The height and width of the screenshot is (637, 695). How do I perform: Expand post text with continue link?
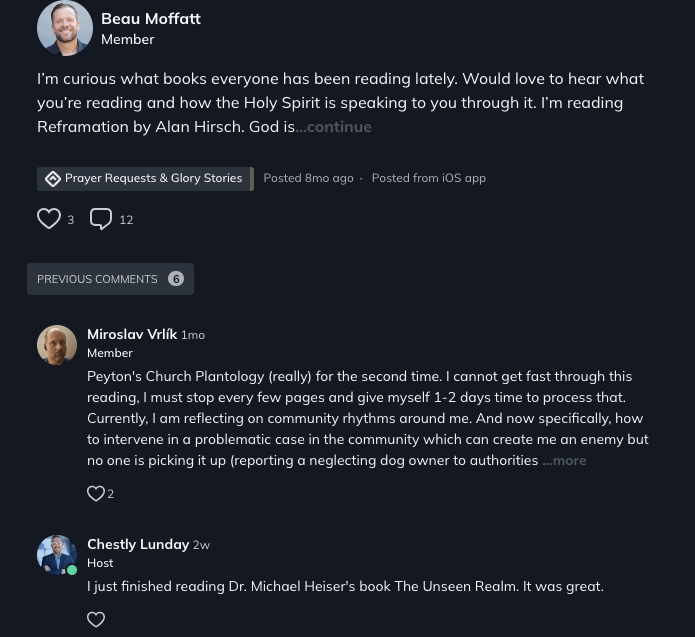334,126
